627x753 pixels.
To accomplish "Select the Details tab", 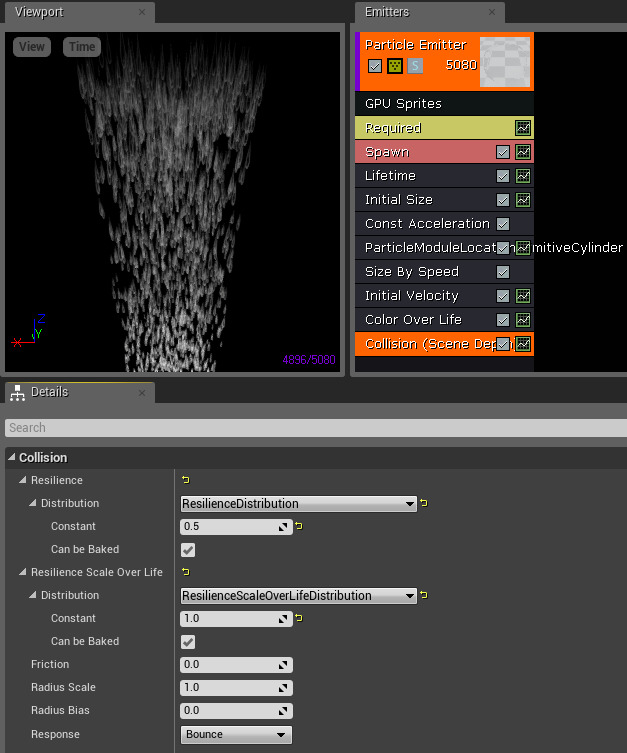I will (48, 392).
